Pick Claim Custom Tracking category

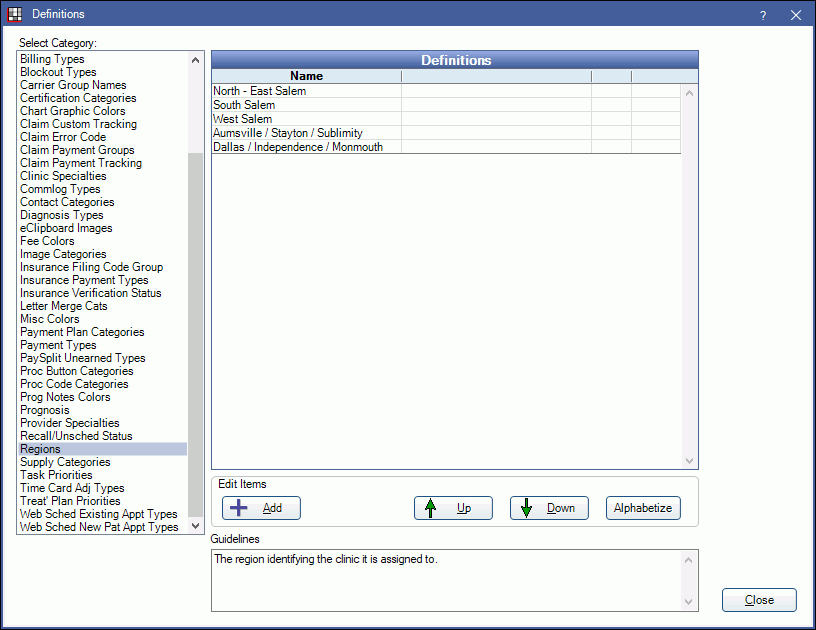pyautogui.click(x=103, y=124)
